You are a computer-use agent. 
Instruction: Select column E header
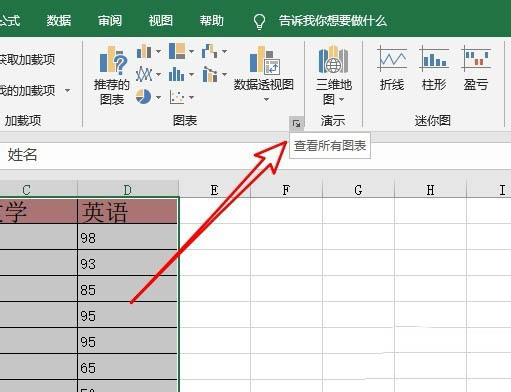click(x=215, y=190)
